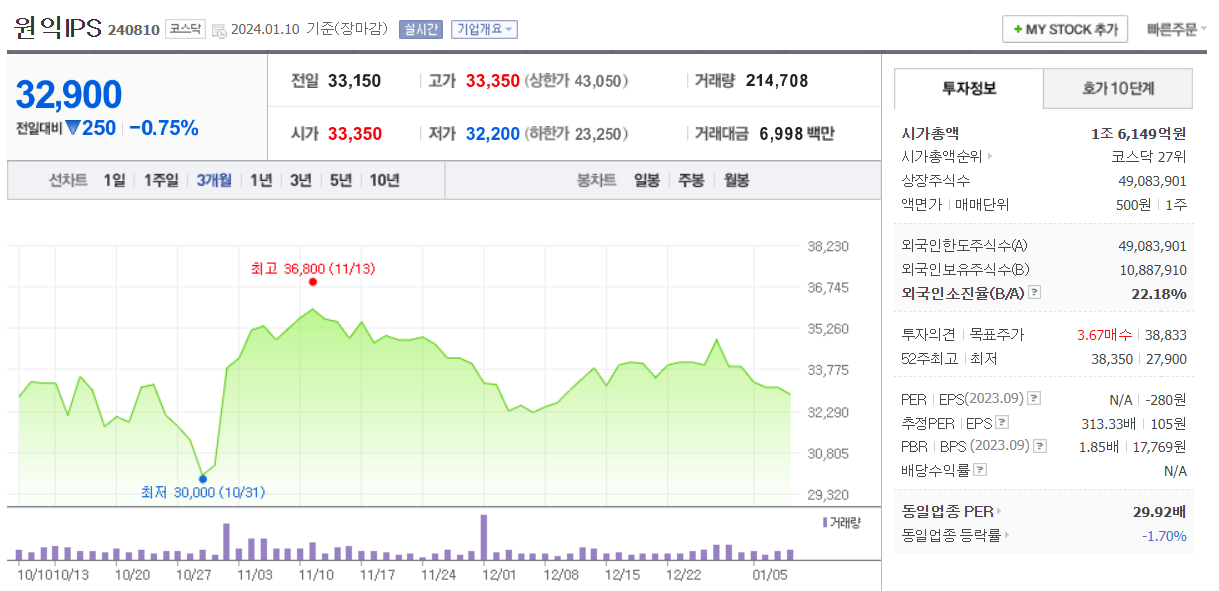
Task: Click the 시가총액순위 label link
Action: tap(942, 157)
